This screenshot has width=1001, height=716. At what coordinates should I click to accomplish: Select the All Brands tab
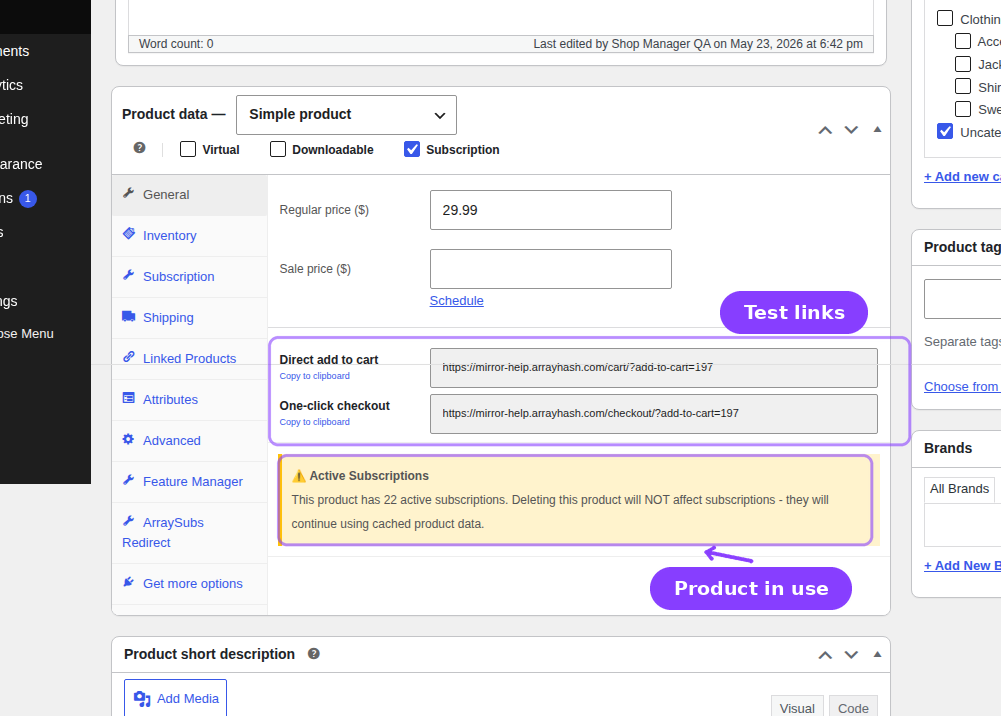(959, 489)
